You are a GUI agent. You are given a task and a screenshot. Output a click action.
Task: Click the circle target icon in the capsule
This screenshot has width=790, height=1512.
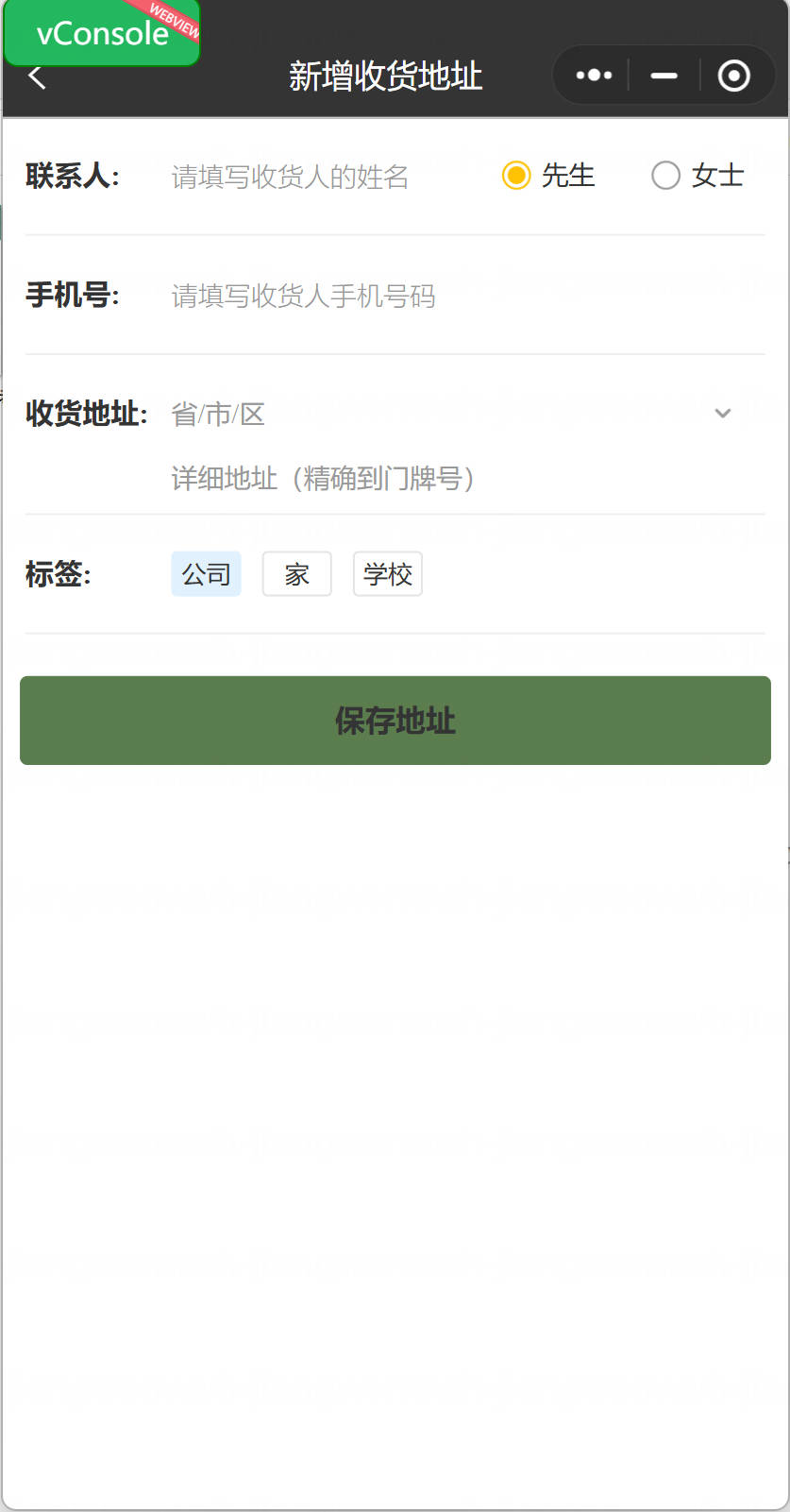(x=733, y=75)
